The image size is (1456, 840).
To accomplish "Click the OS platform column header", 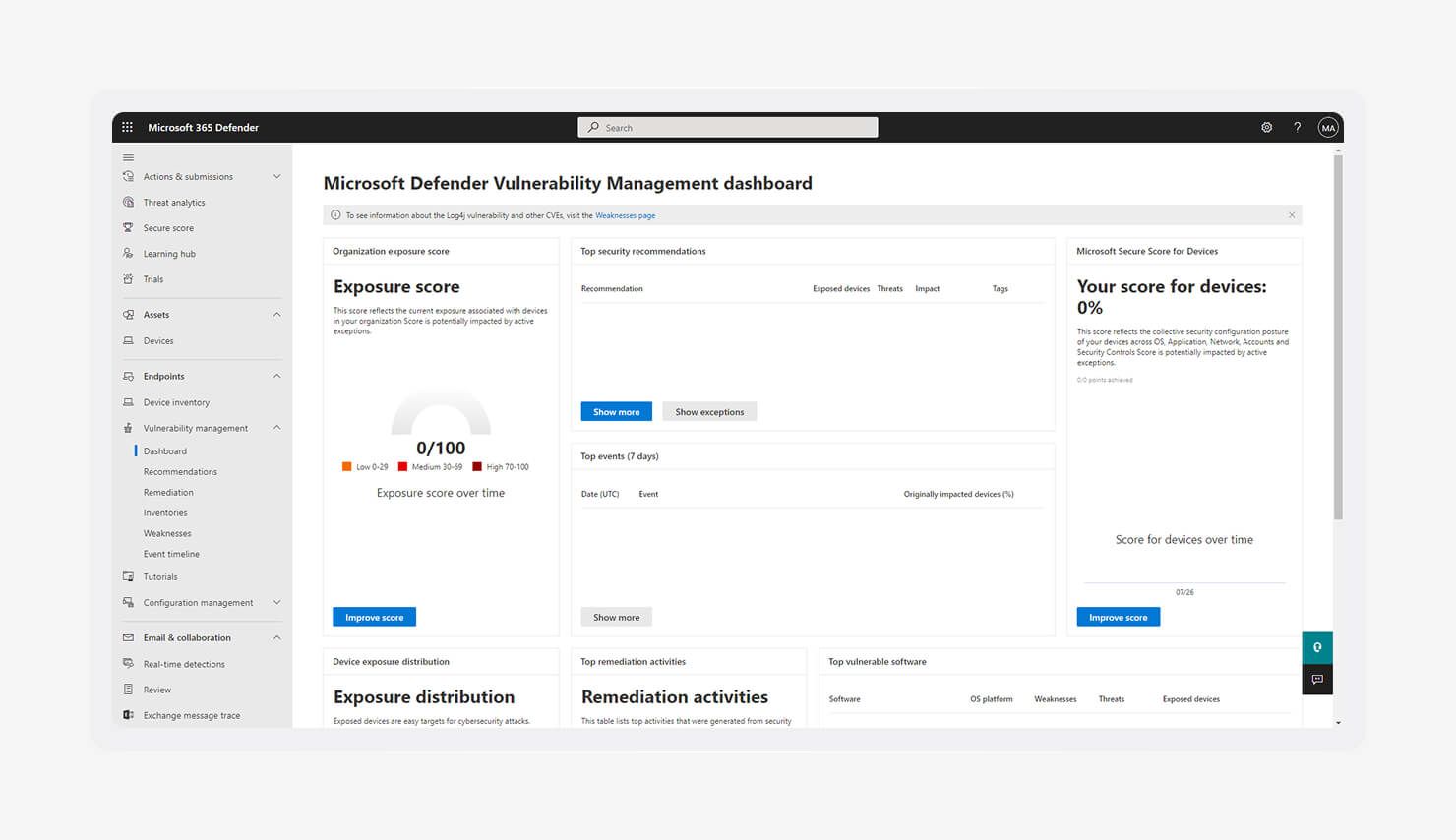I will coord(991,699).
